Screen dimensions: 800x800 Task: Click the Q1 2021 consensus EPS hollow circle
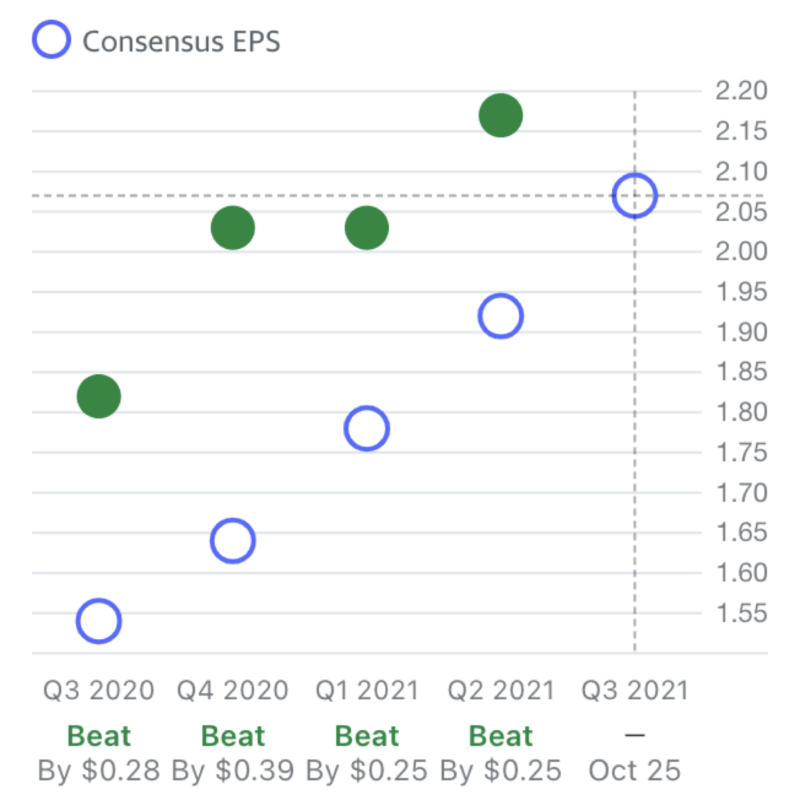coord(367,428)
